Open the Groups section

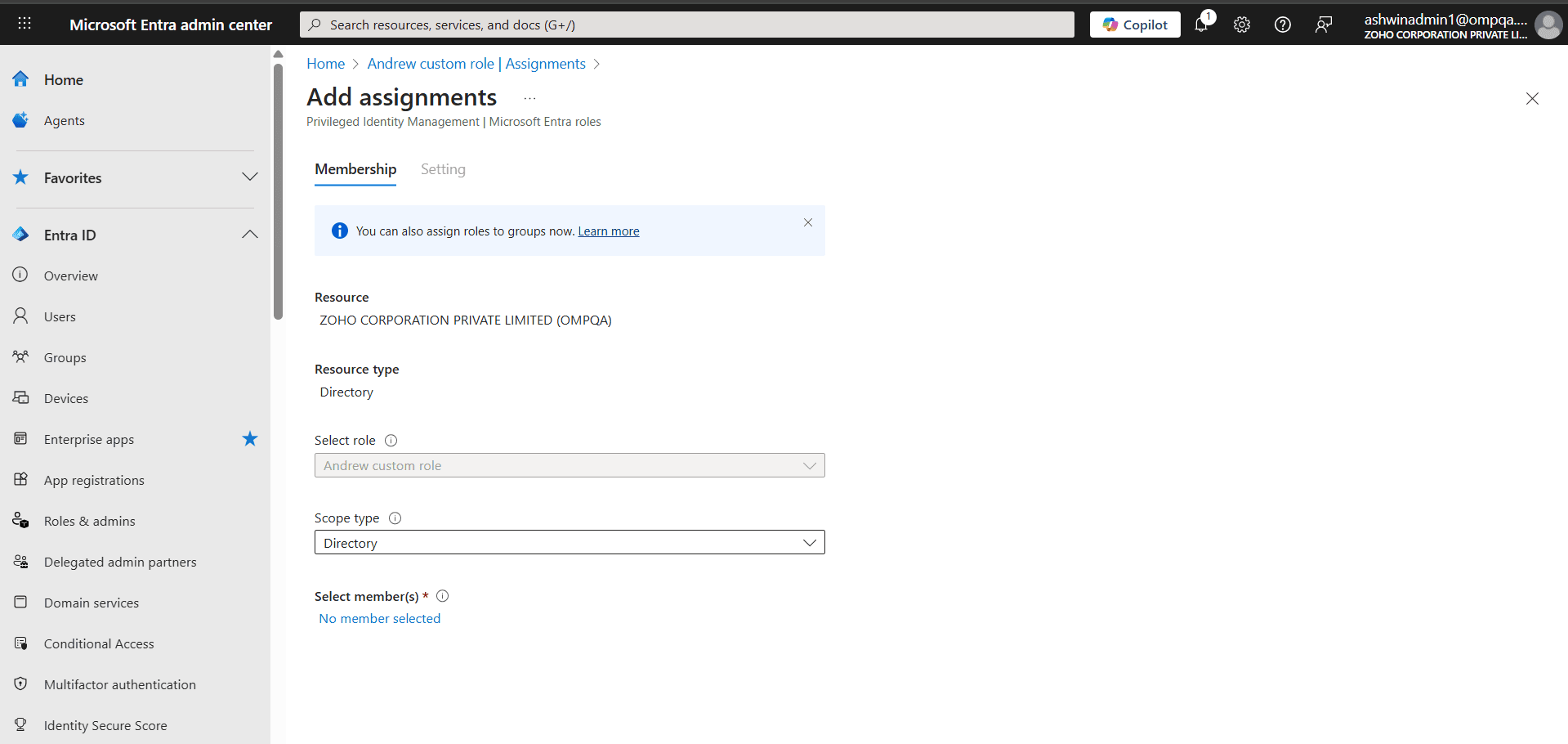click(x=65, y=357)
